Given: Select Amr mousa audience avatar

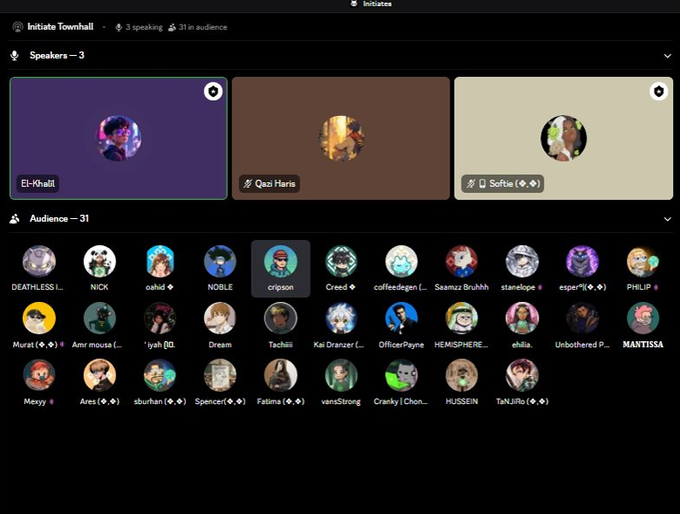Looking at the screenshot, I should click(x=99, y=319).
